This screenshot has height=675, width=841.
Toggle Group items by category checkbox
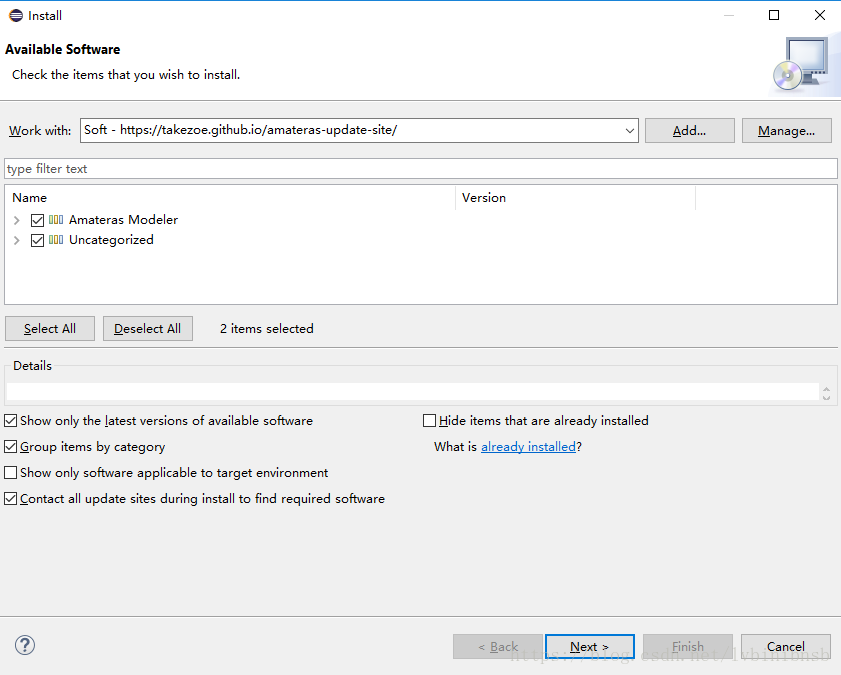pos(11,447)
